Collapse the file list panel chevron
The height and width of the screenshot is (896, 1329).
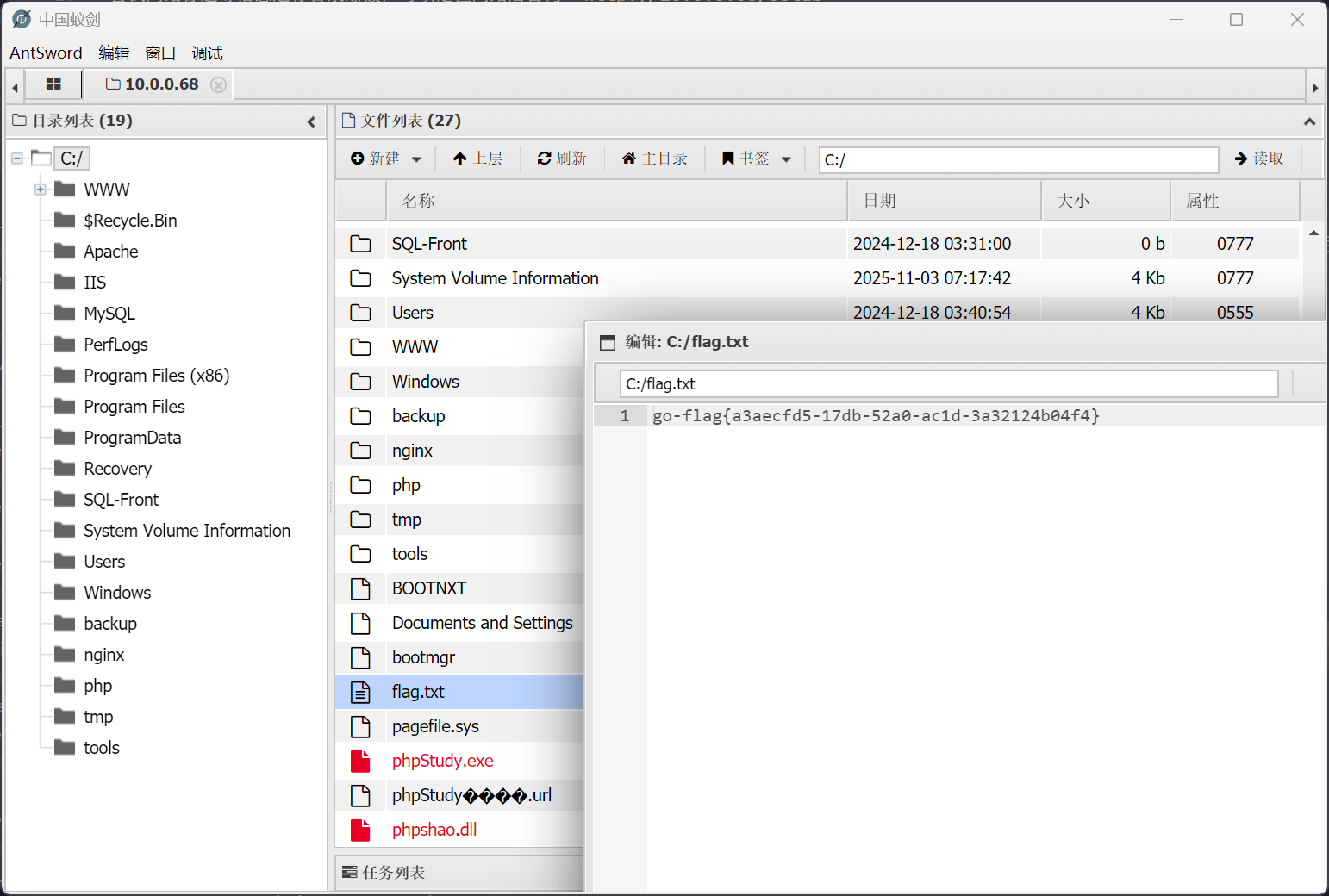[1309, 121]
